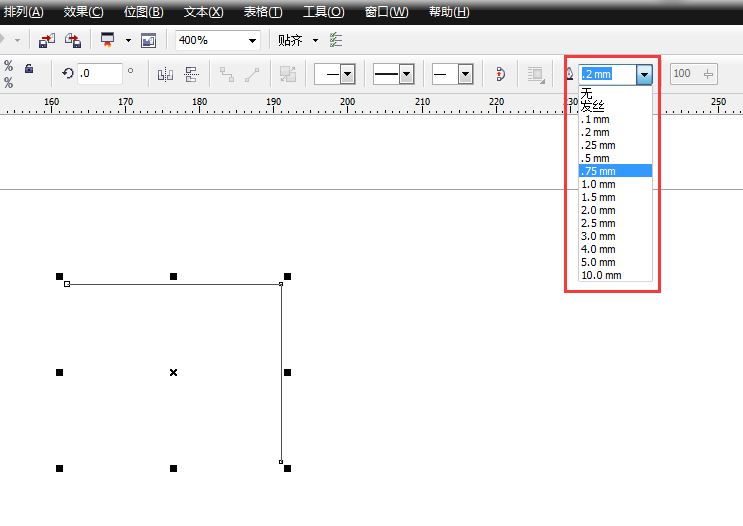Open the 位图(B) menu
743x526 pixels.
pos(143,12)
